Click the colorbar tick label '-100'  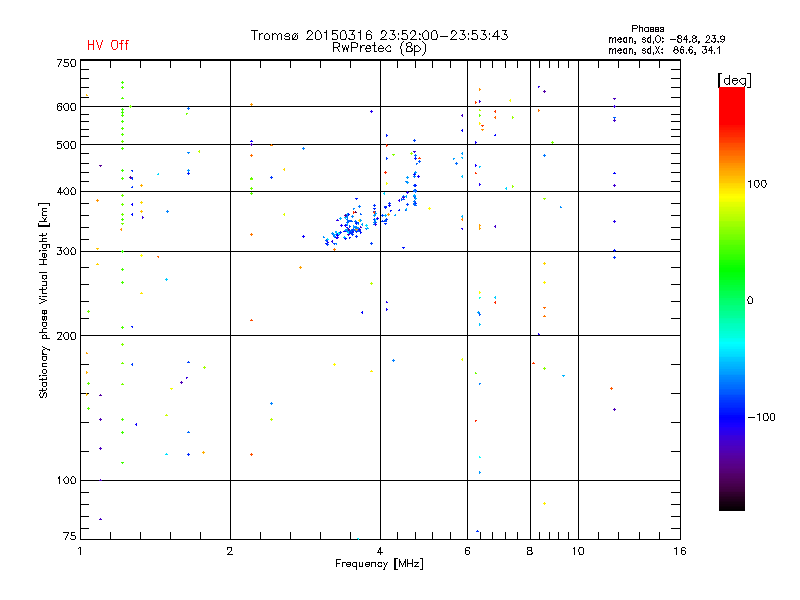pos(761,417)
